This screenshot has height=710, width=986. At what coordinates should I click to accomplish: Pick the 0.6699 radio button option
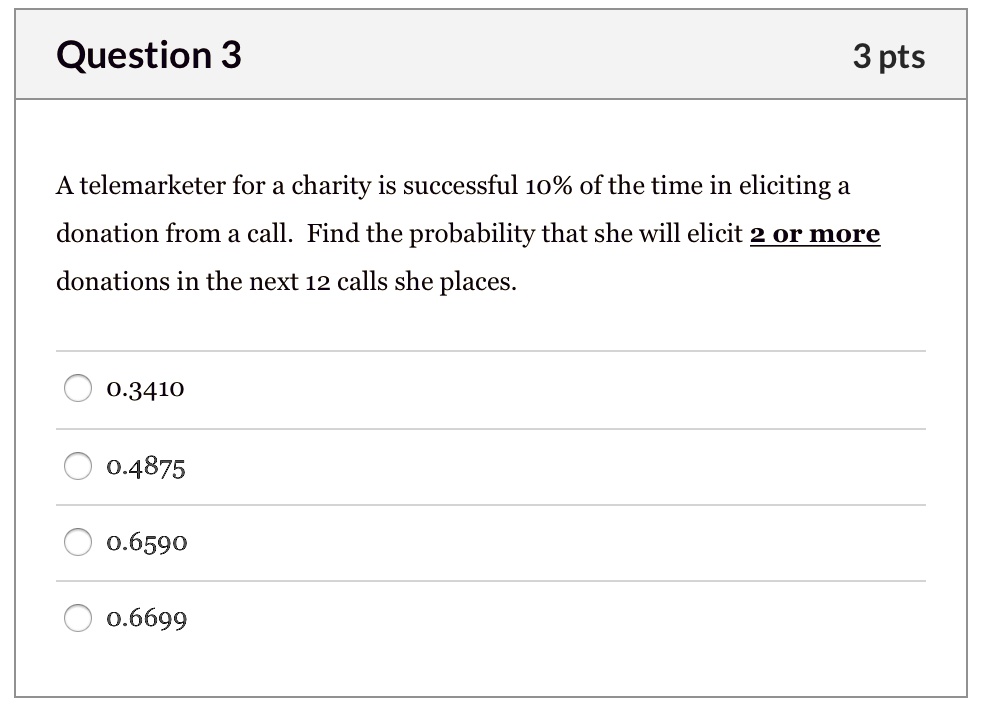(78, 618)
